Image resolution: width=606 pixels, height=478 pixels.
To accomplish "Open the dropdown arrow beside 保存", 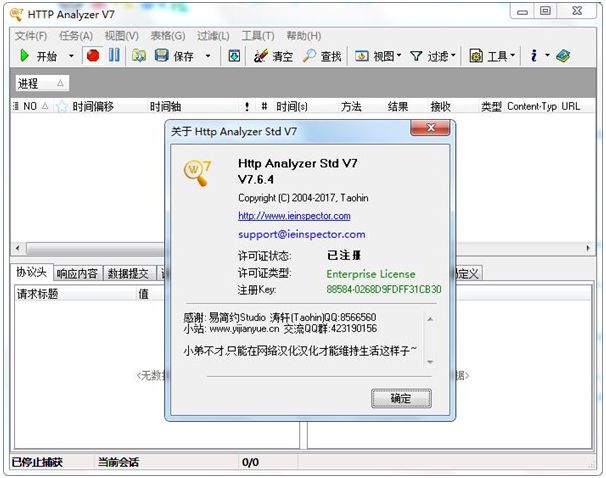I will pos(208,56).
